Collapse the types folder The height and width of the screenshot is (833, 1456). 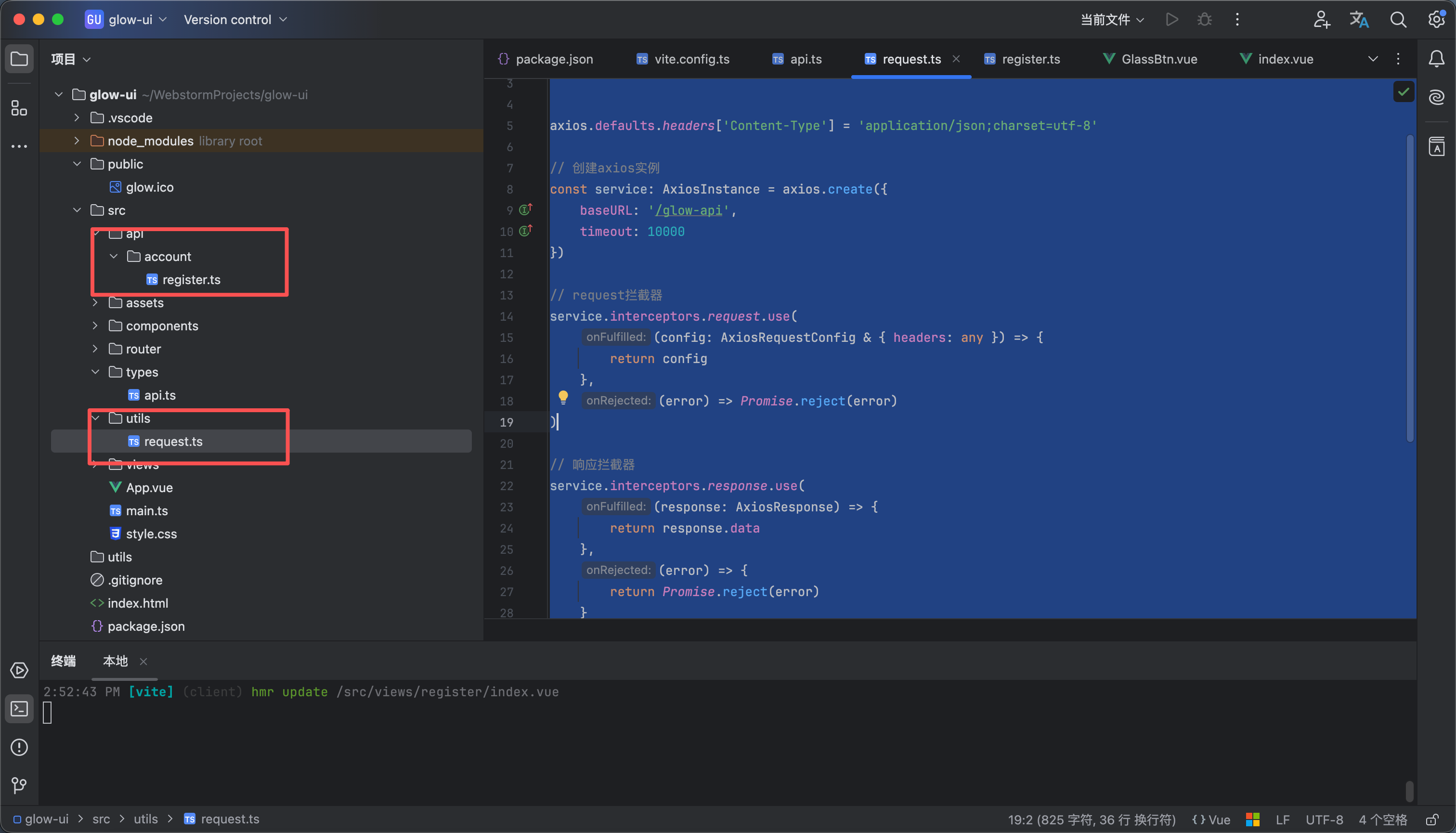[x=95, y=372]
